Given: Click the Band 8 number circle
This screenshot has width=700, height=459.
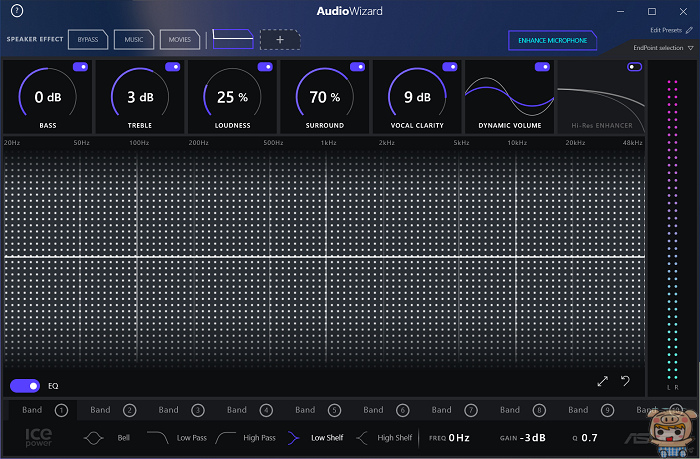Looking at the screenshot, I should point(539,410).
